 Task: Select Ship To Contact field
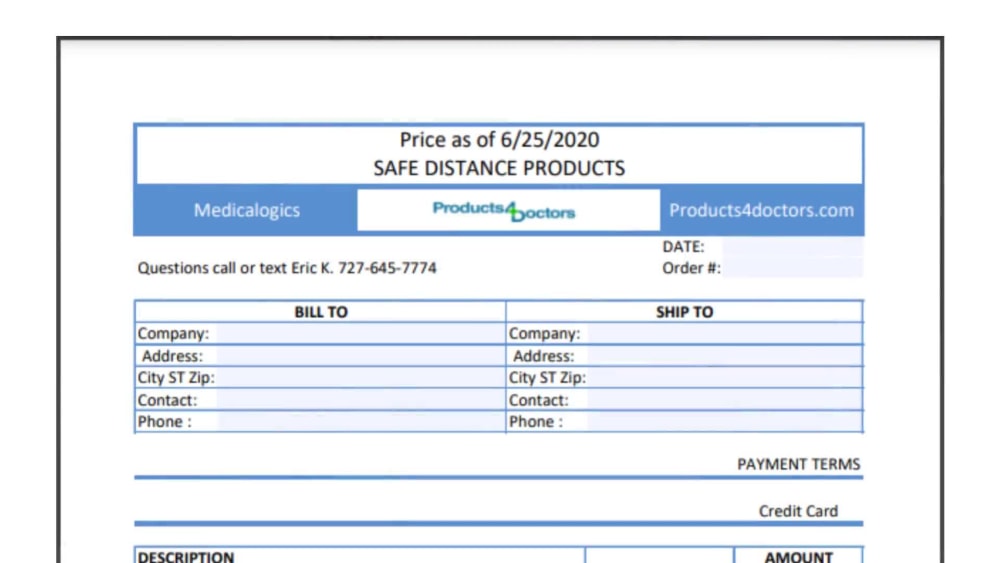pyautogui.click(x=724, y=400)
